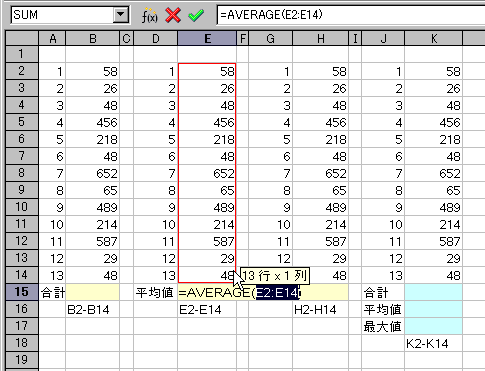The image size is (485, 371).
Task: Select column B header
Action: click(93, 39)
